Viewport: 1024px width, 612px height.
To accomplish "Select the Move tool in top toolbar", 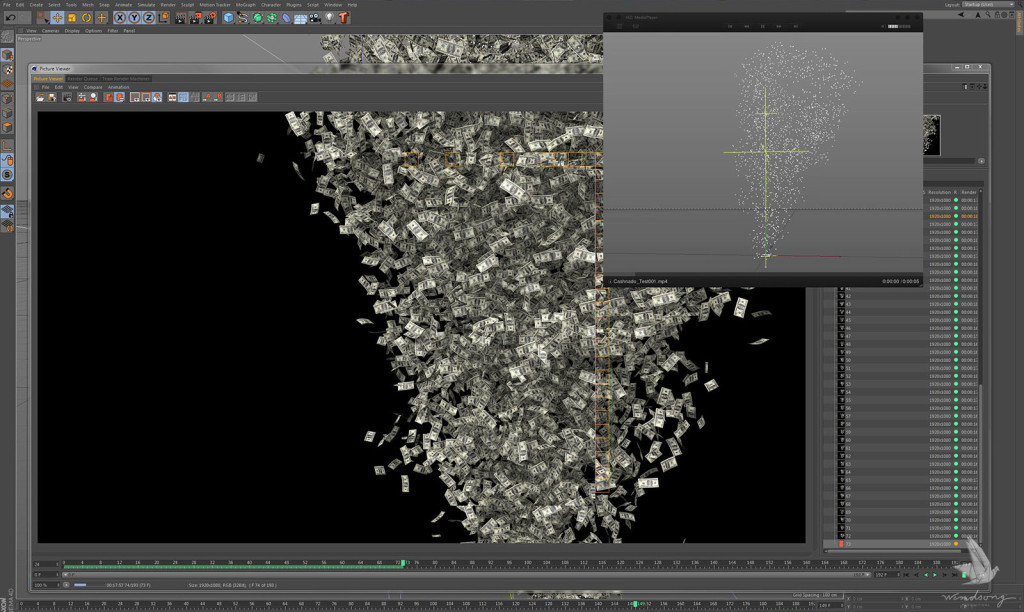I will pos(57,18).
